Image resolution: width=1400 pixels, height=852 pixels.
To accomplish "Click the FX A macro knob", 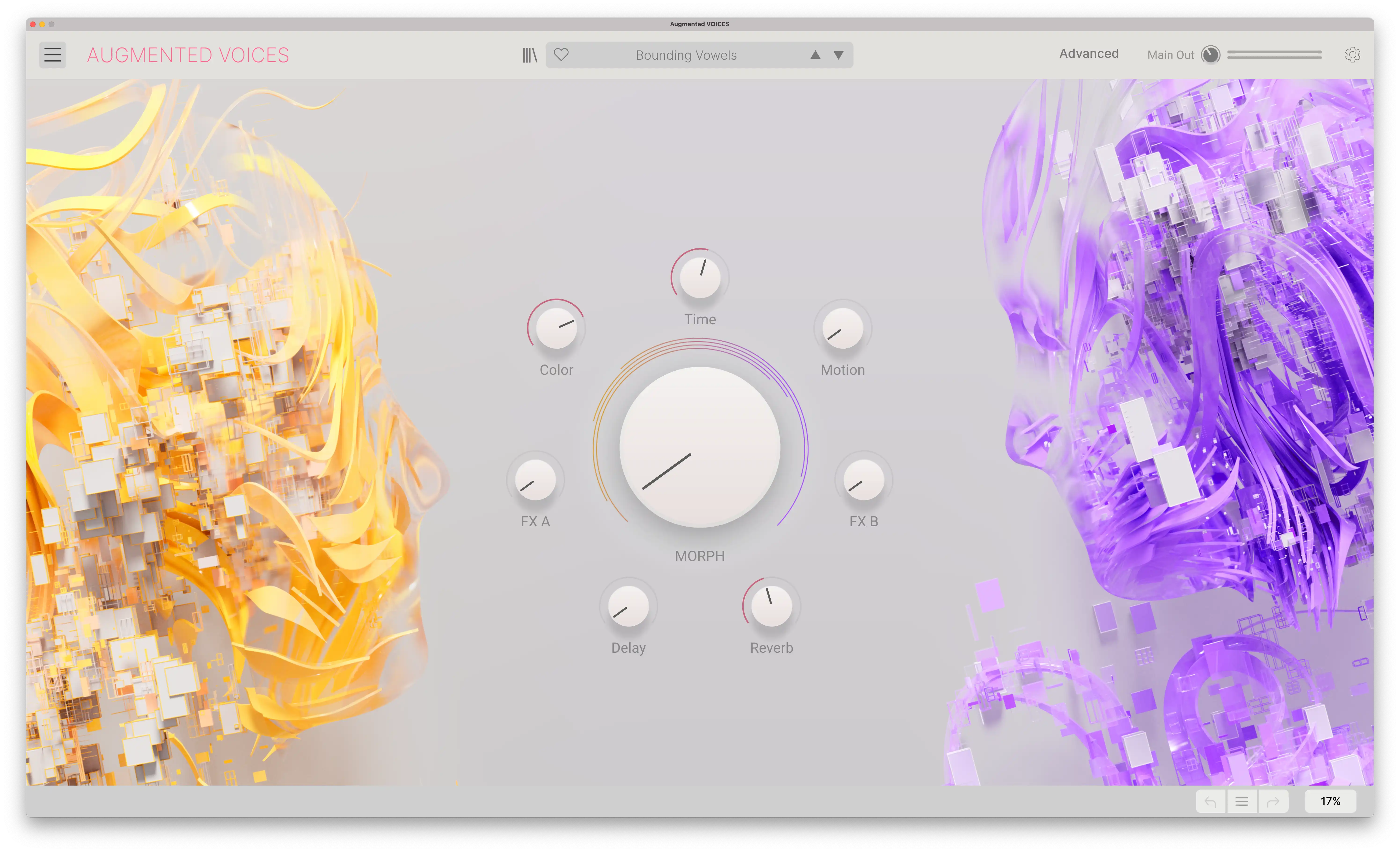I will click(535, 480).
